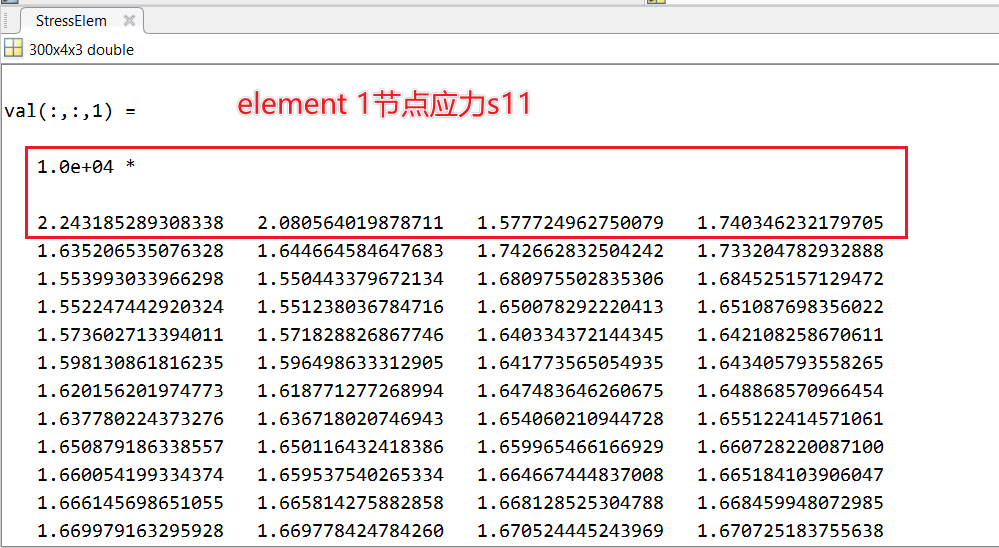Viewport: 999px width, 548px height.
Task: Click value 1.648868570966454
Action: click(x=790, y=391)
